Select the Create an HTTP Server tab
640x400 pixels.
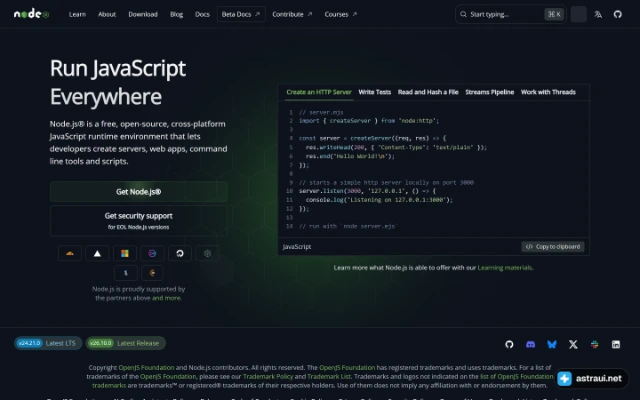tap(319, 92)
